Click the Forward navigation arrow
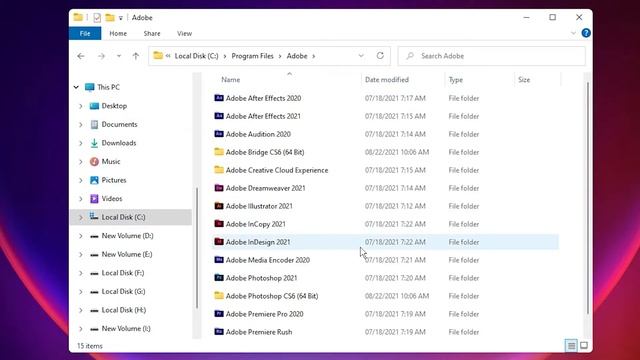The height and width of the screenshot is (360, 640). pyautogui.click(x=101, y=56)
